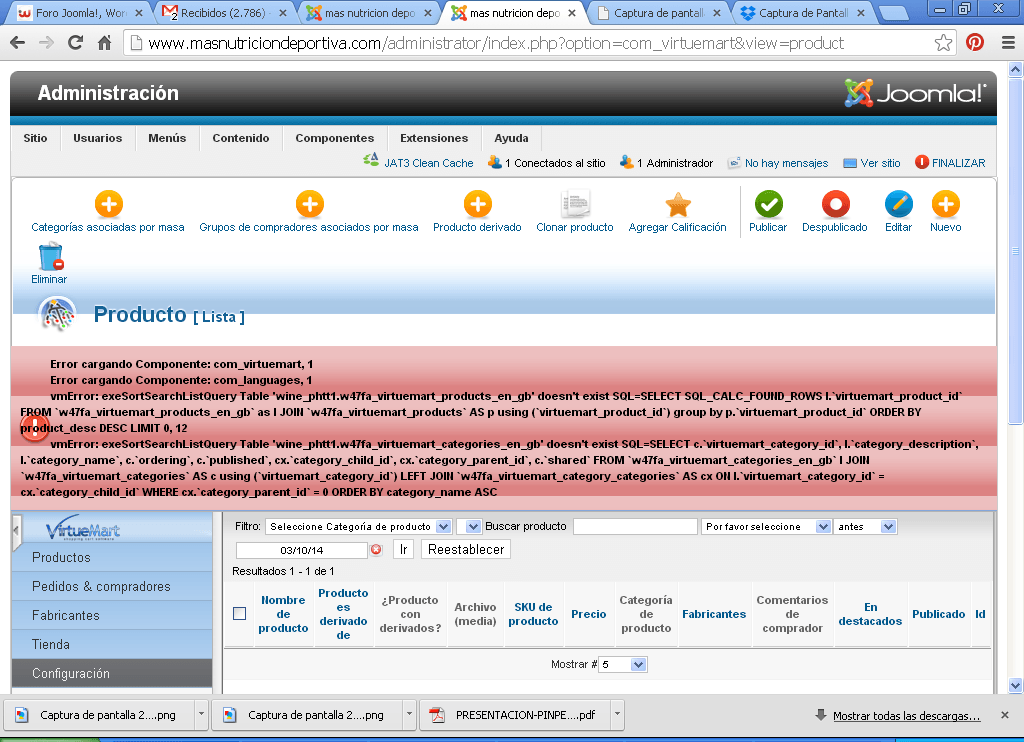Image resolution: width=1024 pixels, height=742 pixels.
Task: Open the Componentes menu
Action: tap(335, 138)
